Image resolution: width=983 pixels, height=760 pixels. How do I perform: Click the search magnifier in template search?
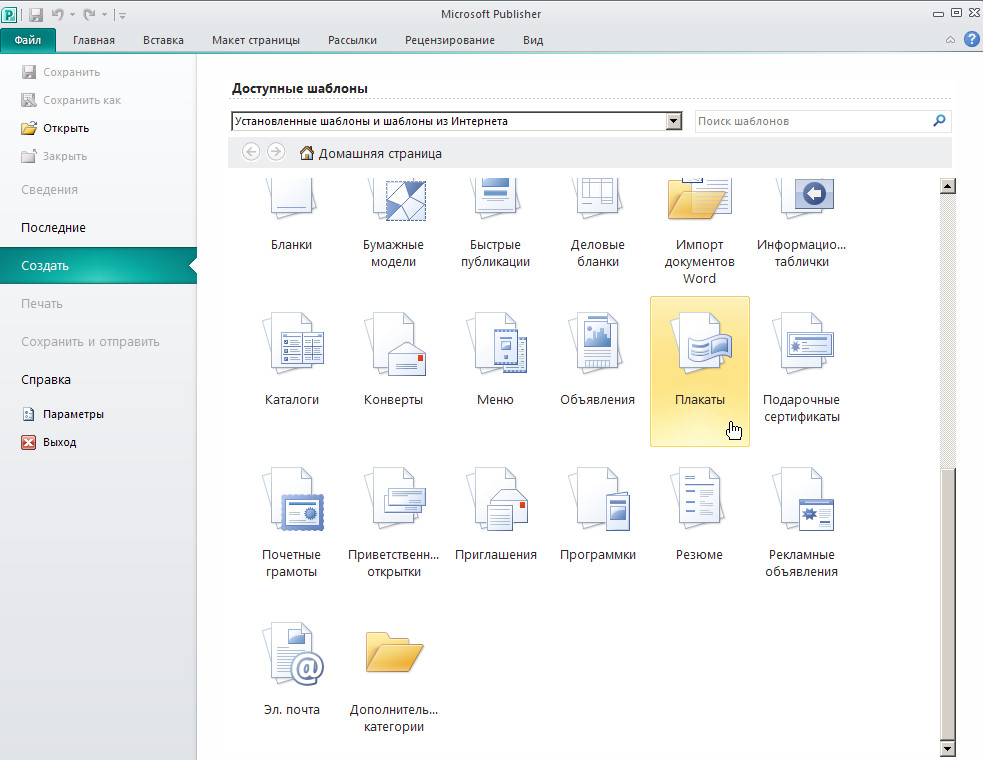pos(939,120)
